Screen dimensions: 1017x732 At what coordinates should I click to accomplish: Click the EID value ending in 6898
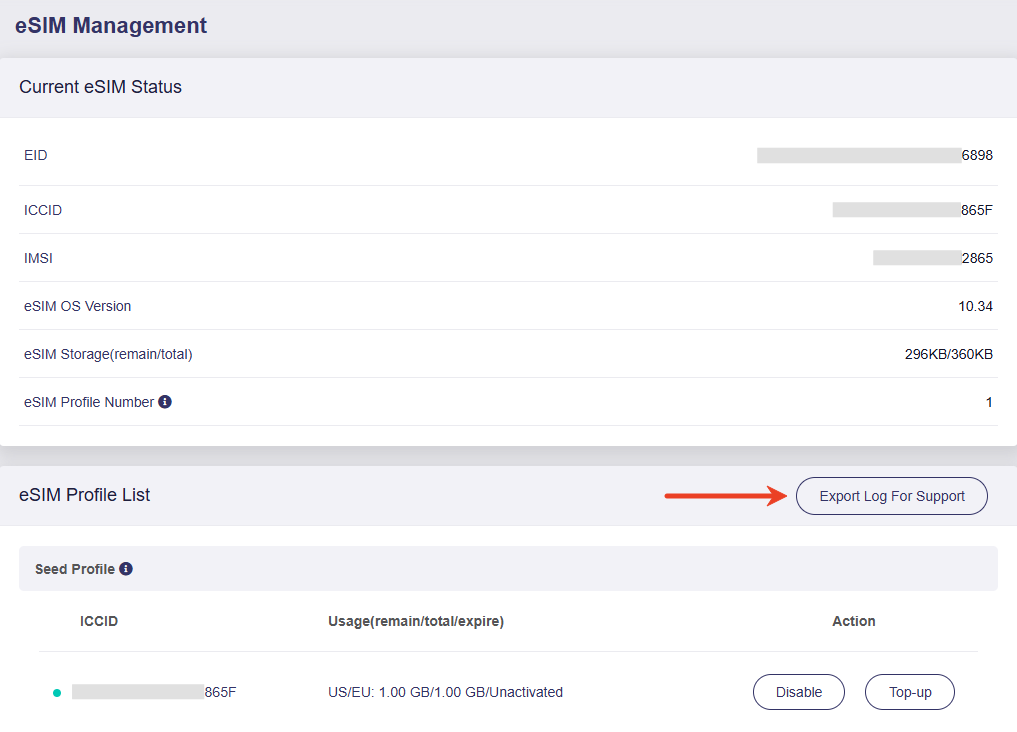(x=875, y=155)
